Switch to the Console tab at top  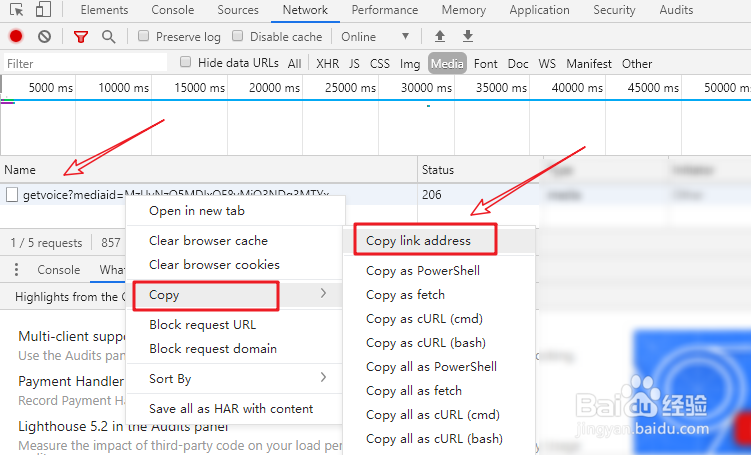(x=172, y=10)
